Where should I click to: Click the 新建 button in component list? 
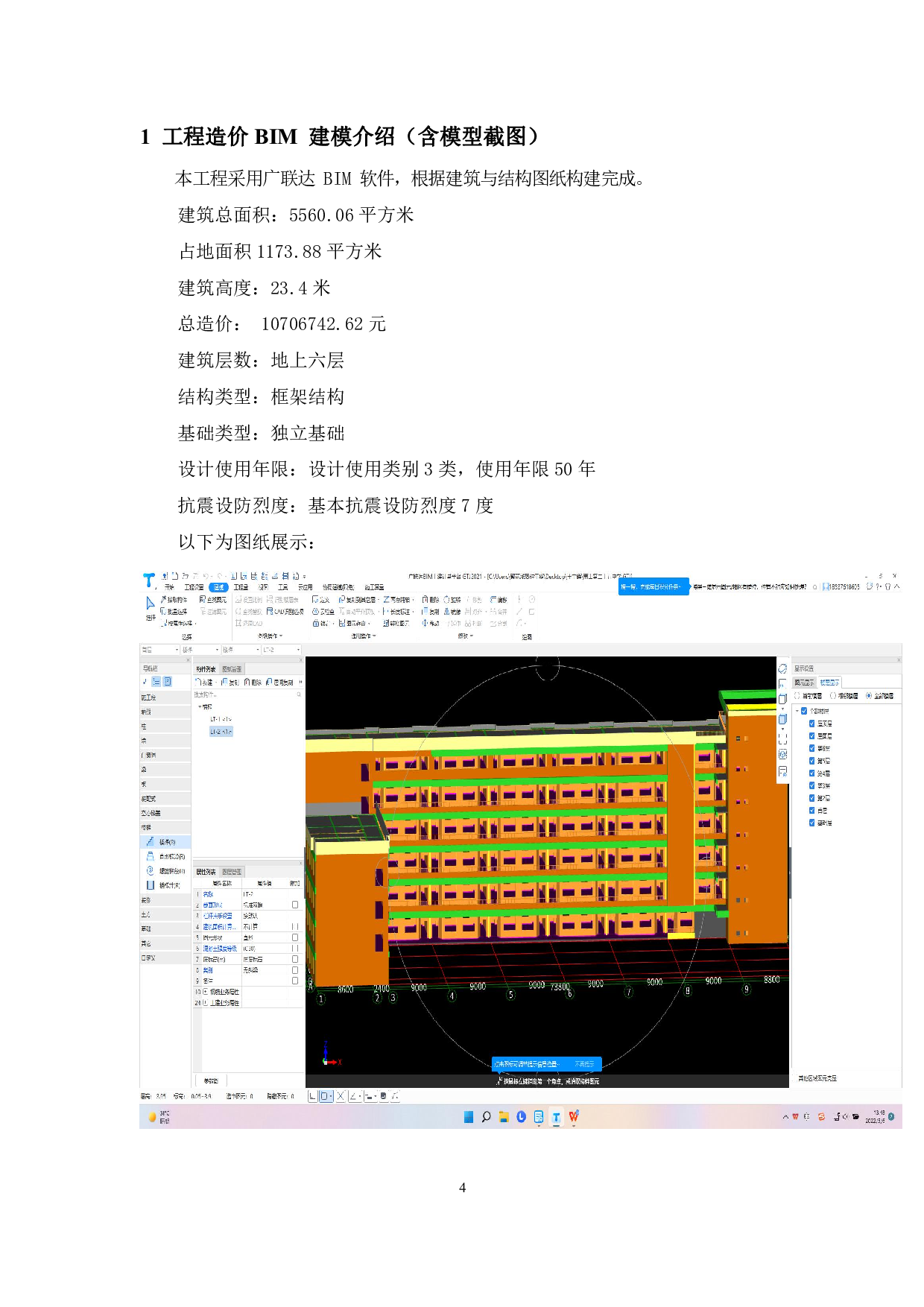tap(204, 682)
